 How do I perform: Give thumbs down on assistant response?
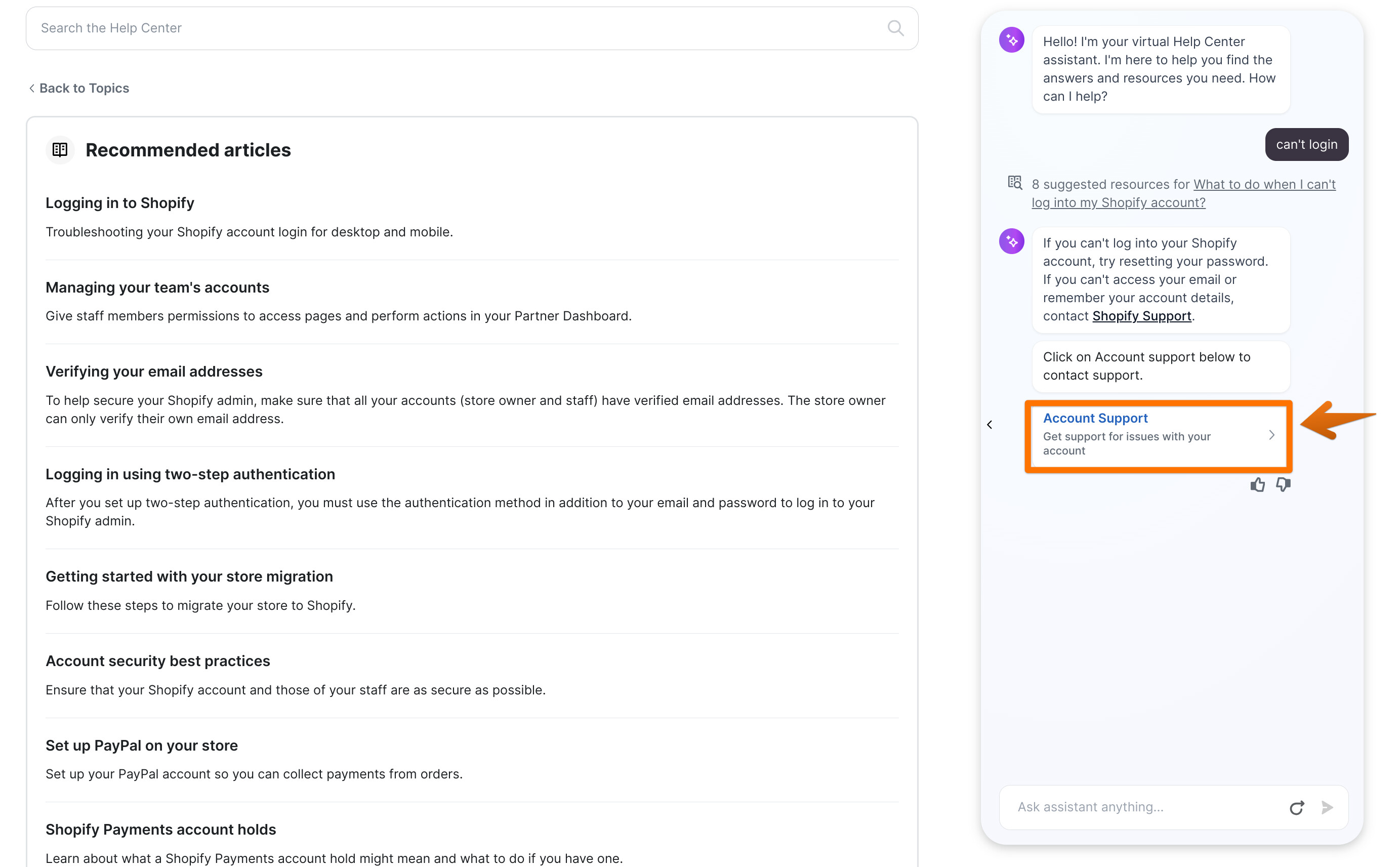(1283, 485)
